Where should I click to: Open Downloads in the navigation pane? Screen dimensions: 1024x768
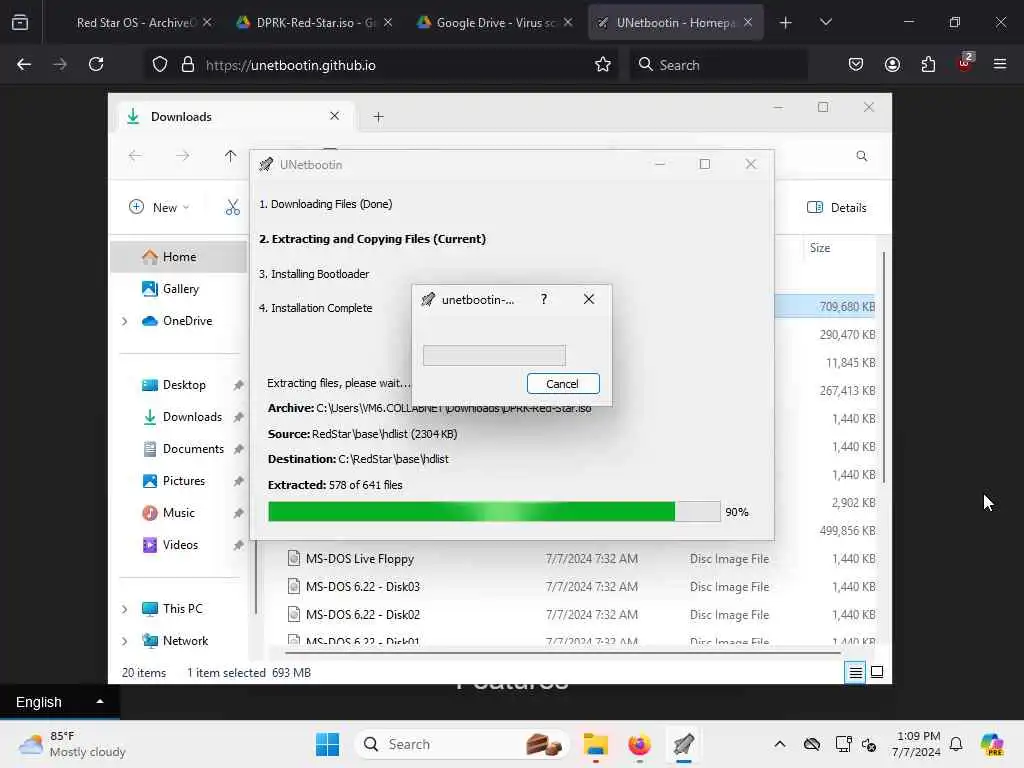point(192,417)
